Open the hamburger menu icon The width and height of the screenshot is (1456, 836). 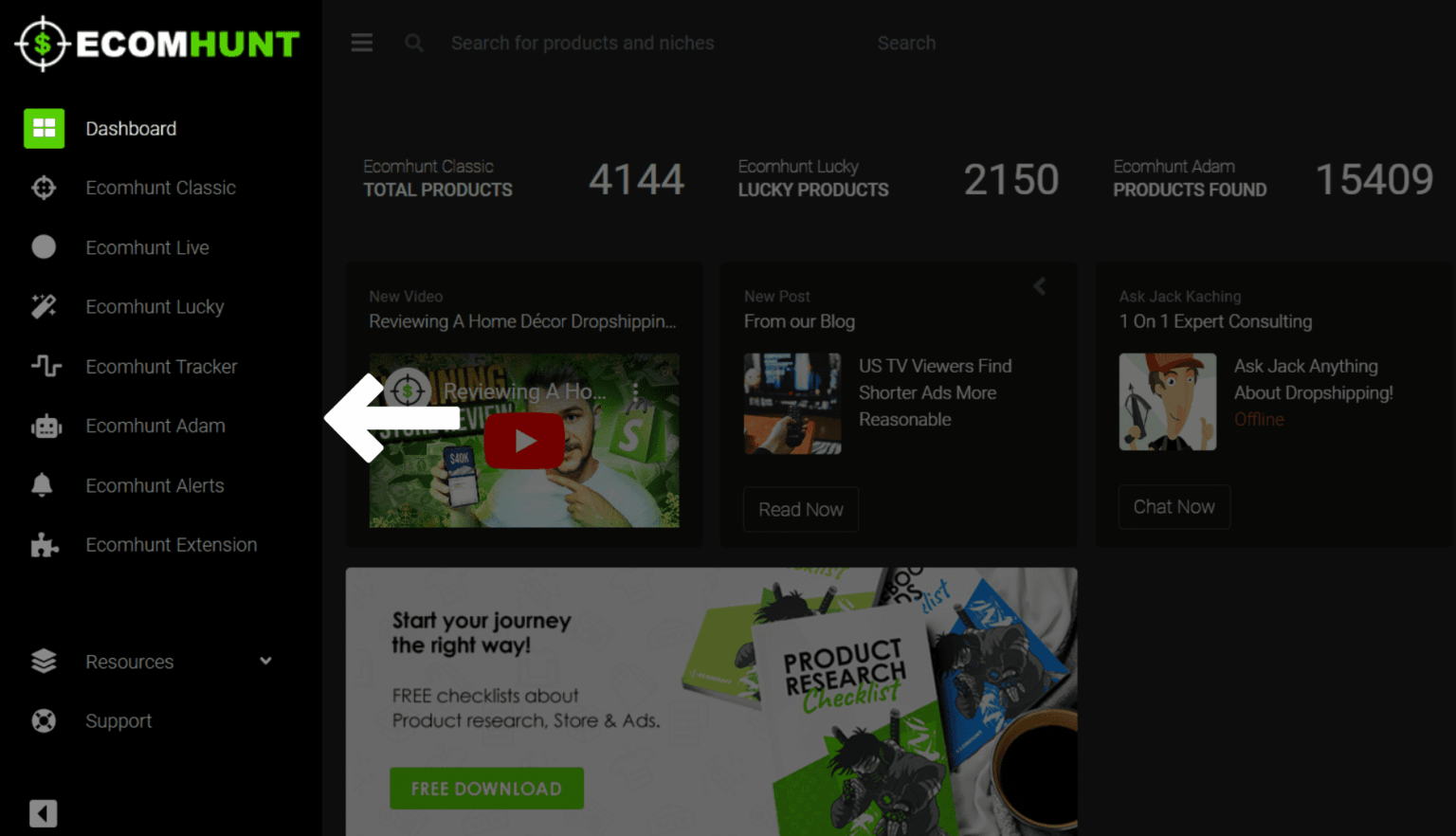tap(361, 44)
